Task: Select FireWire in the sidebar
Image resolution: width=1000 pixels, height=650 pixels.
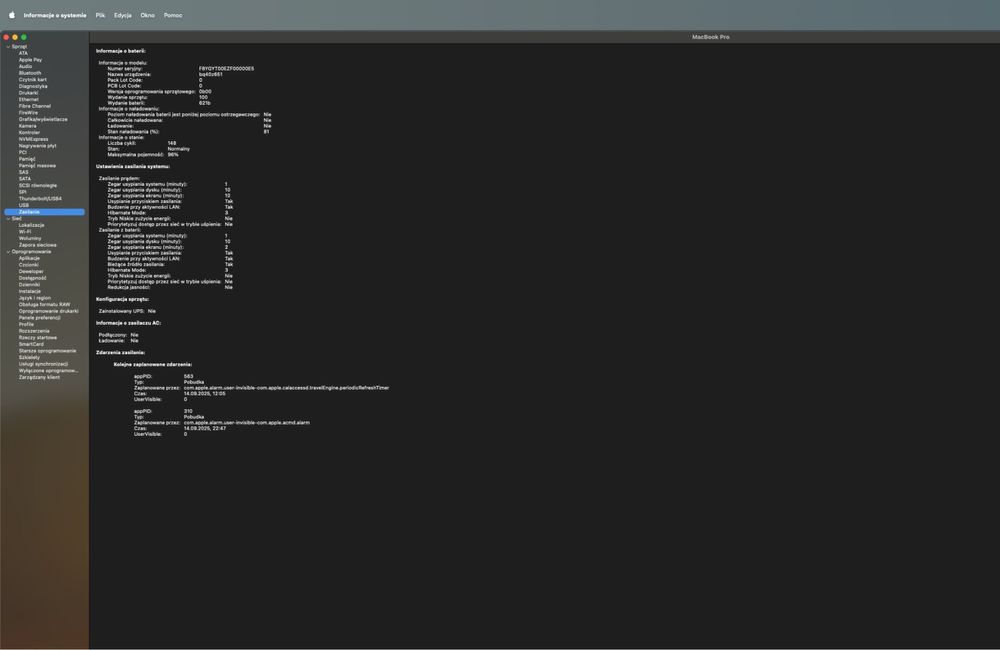Action: pos(28,113)
